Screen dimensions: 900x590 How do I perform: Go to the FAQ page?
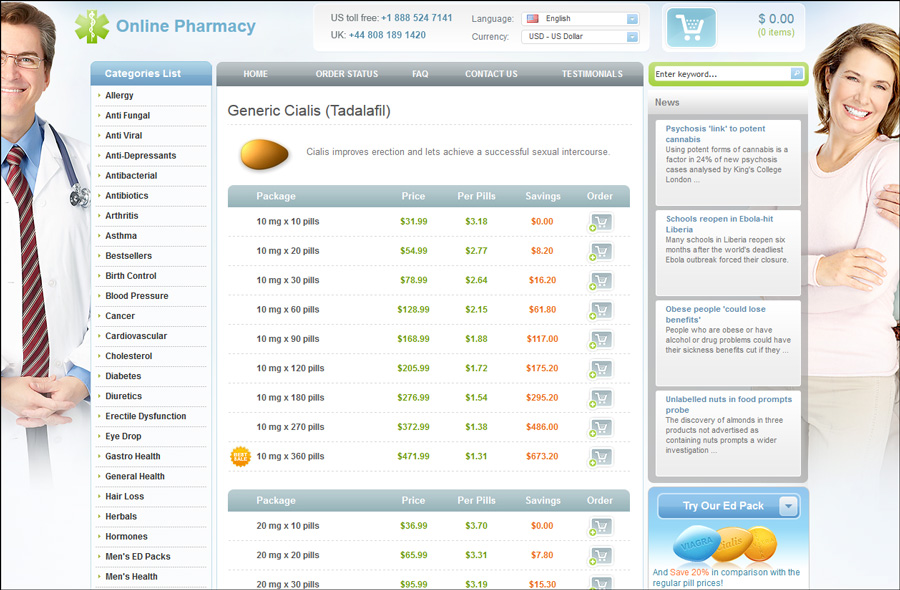pos(420,74)
